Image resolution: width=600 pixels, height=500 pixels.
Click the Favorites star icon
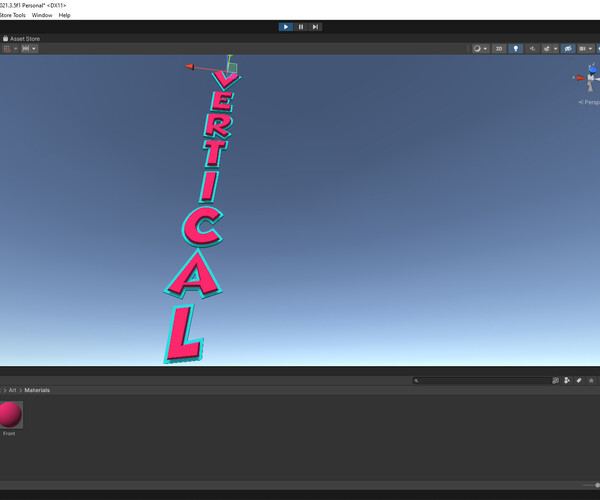pyautogui.click(x=591, y=380)
